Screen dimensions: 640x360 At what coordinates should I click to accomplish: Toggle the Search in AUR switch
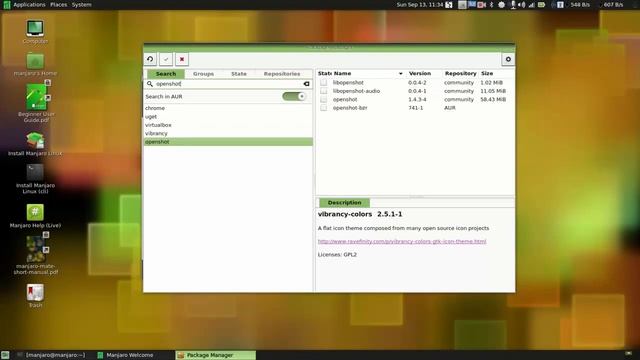293,96
